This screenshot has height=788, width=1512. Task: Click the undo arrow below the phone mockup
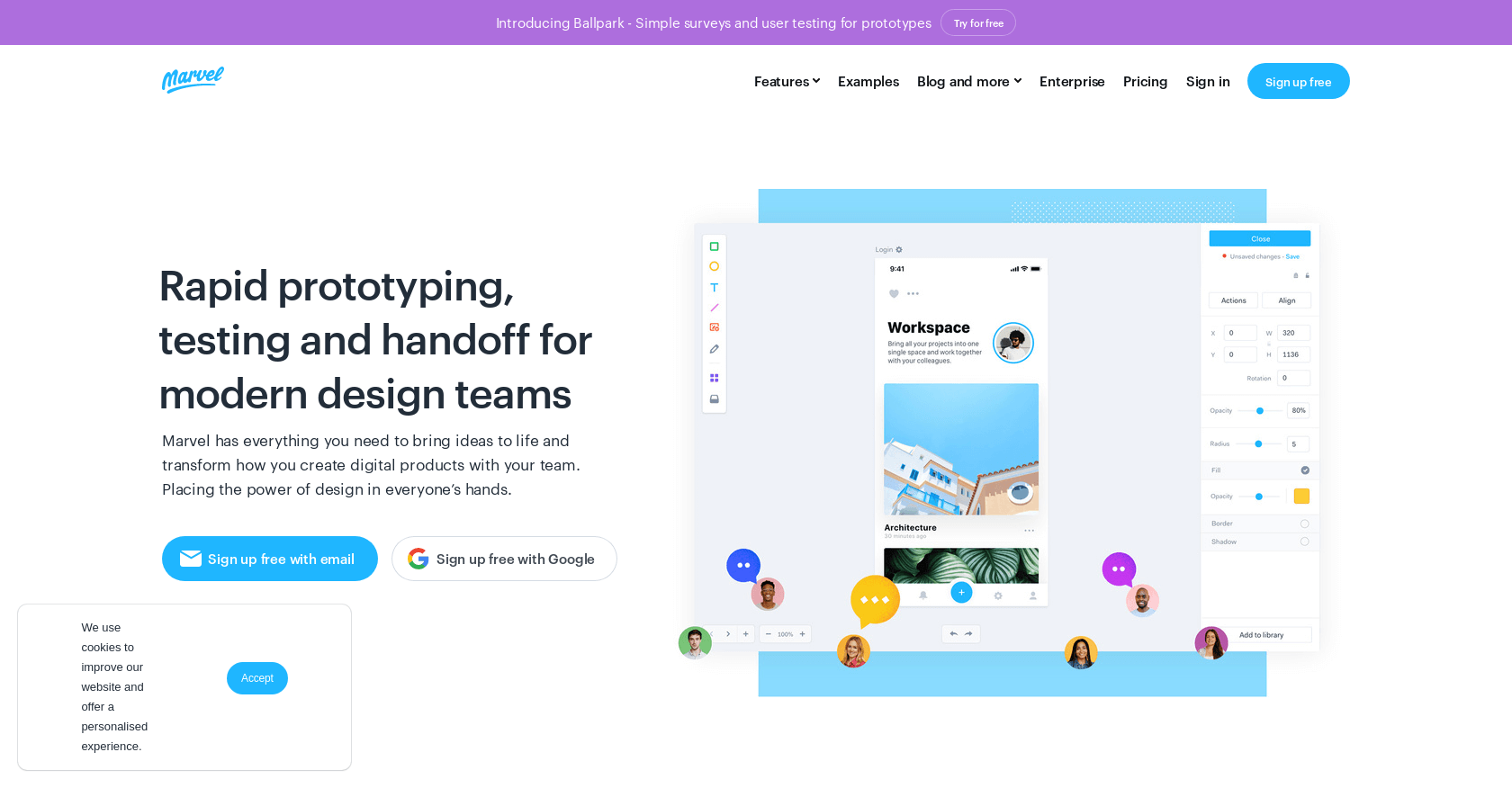[x=954, y=634]
